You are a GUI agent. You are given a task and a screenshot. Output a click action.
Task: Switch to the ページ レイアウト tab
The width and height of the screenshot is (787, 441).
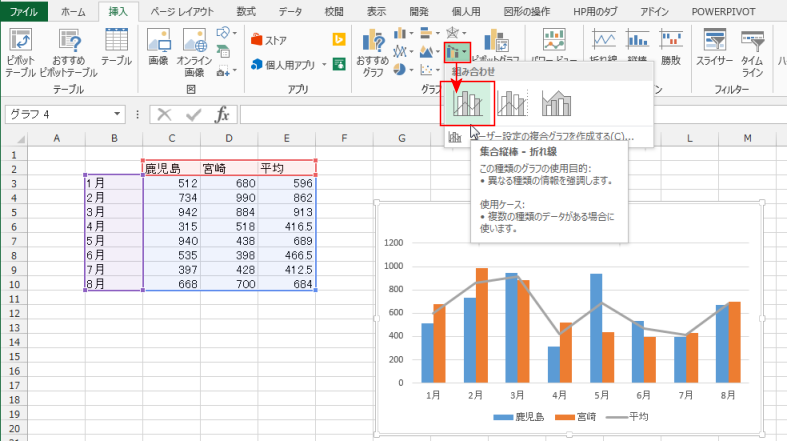point(182,11)
